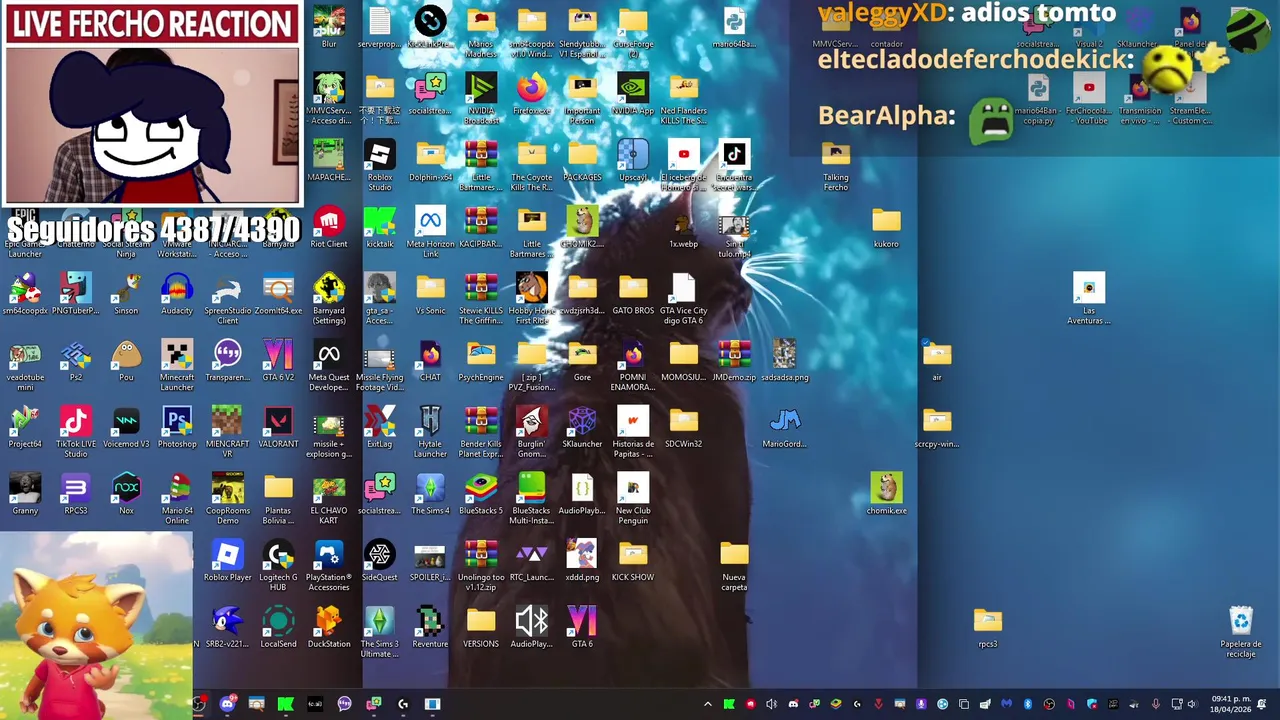This screenshot has width=1280, height=720.
Task: Open the PsychEngine folder
Action: click(x=481, y=360)
